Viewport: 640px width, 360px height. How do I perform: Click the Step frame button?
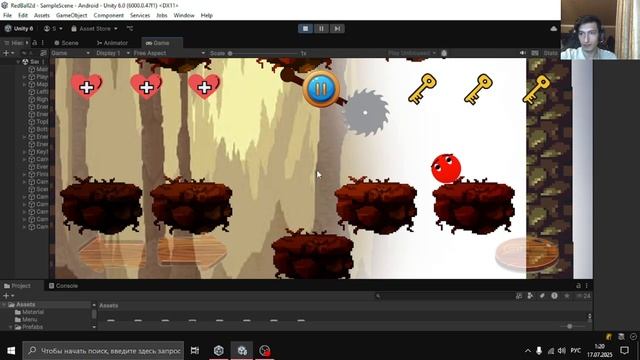[x=337, y=29]
